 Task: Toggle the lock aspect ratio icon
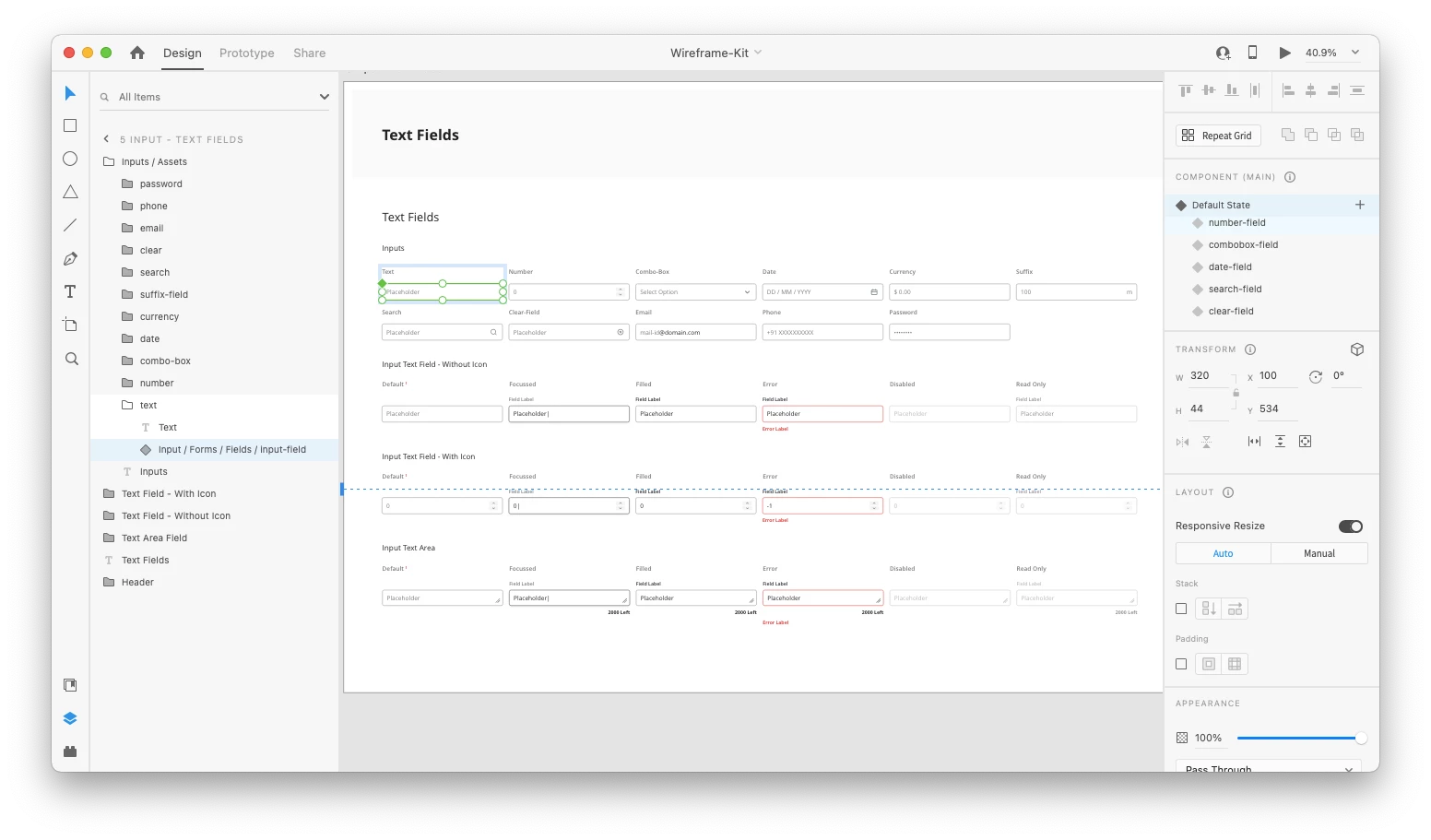pos(1236,393)
